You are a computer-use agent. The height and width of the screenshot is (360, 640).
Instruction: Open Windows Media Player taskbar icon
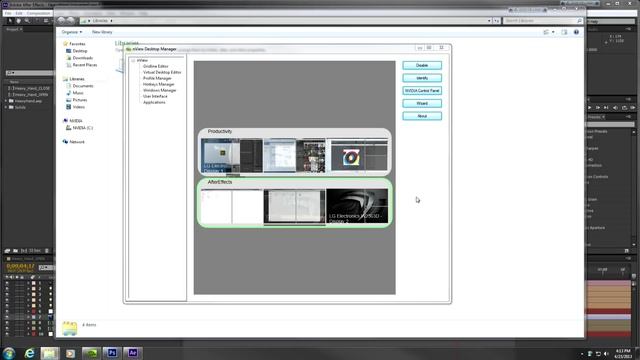click(70, 353)
